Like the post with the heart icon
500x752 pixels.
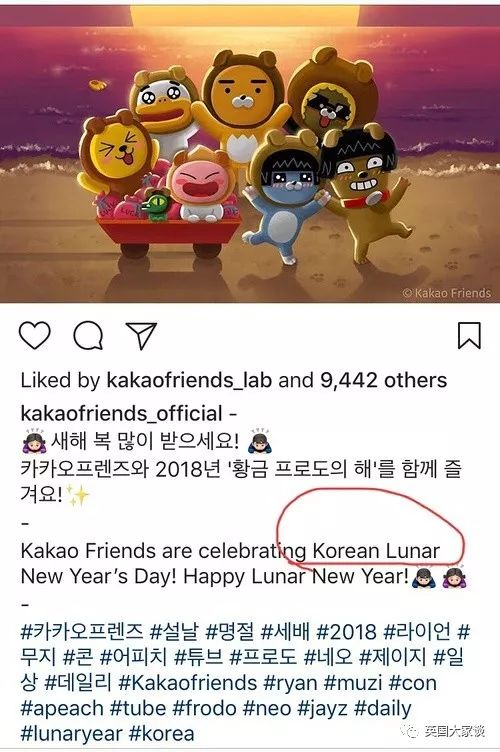coord(35,335)
